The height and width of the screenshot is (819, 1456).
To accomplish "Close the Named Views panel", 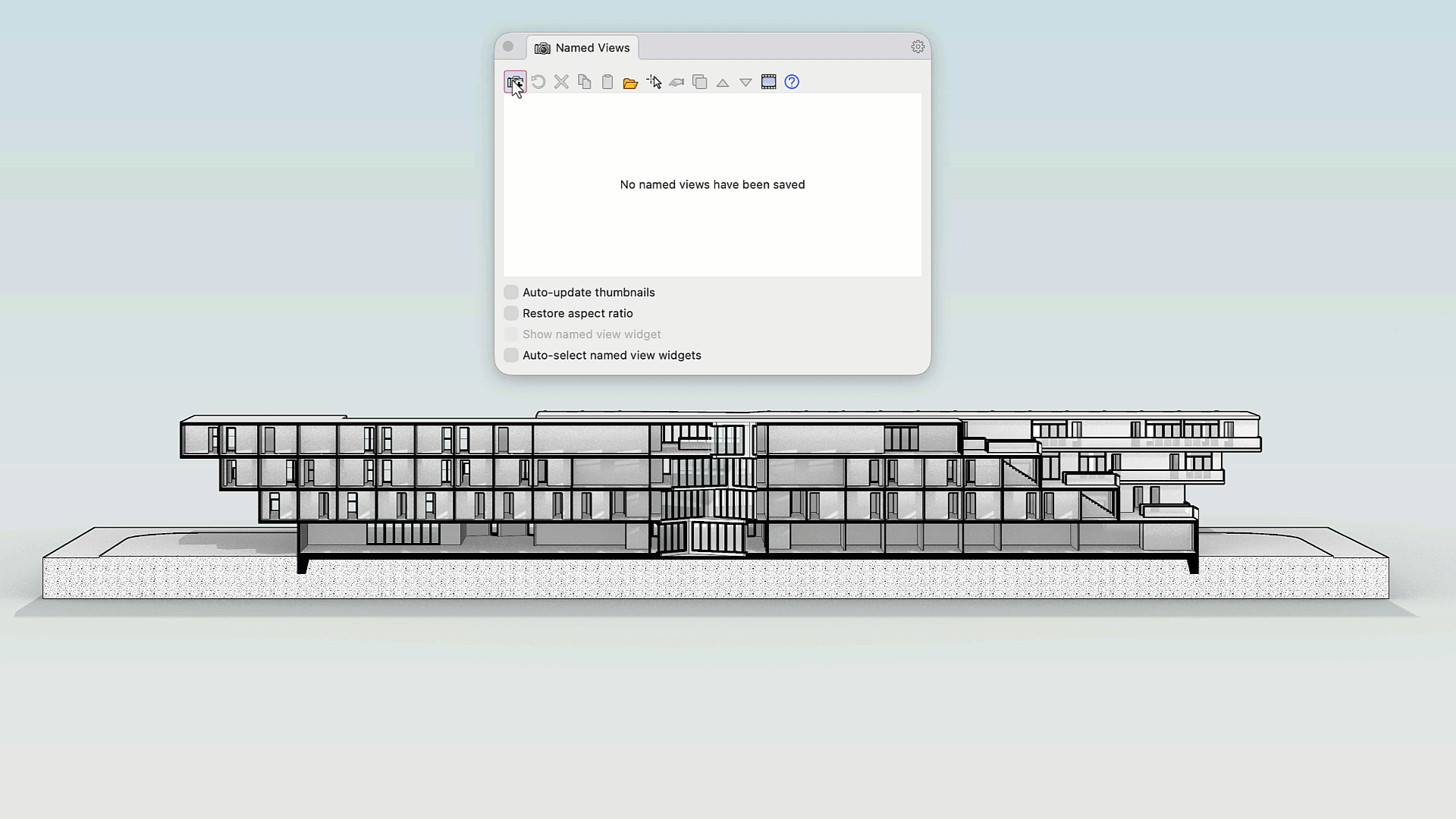I will point(508,46).
